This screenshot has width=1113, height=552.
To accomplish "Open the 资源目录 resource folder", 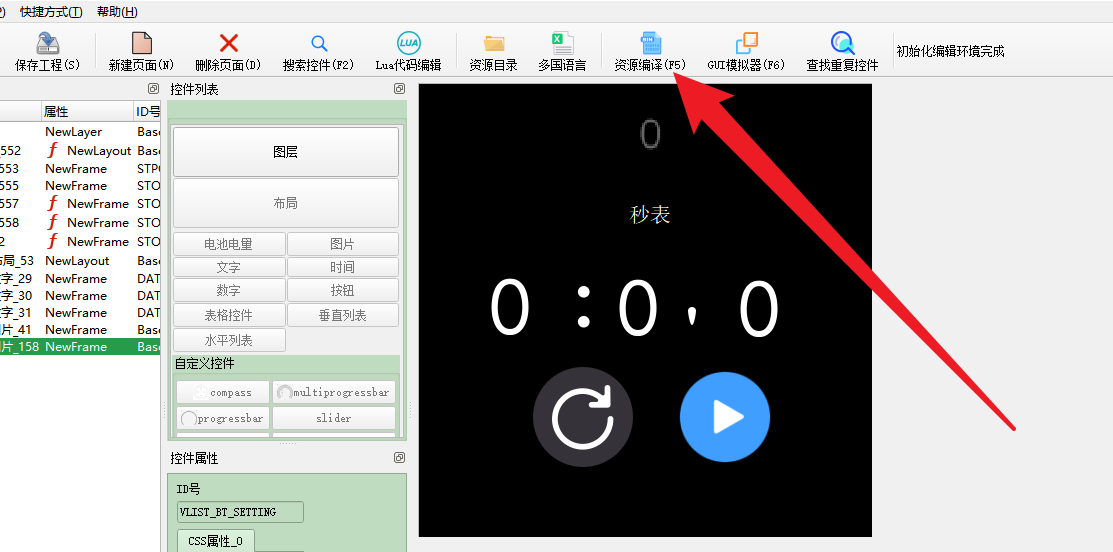I will tap(493, 51).
